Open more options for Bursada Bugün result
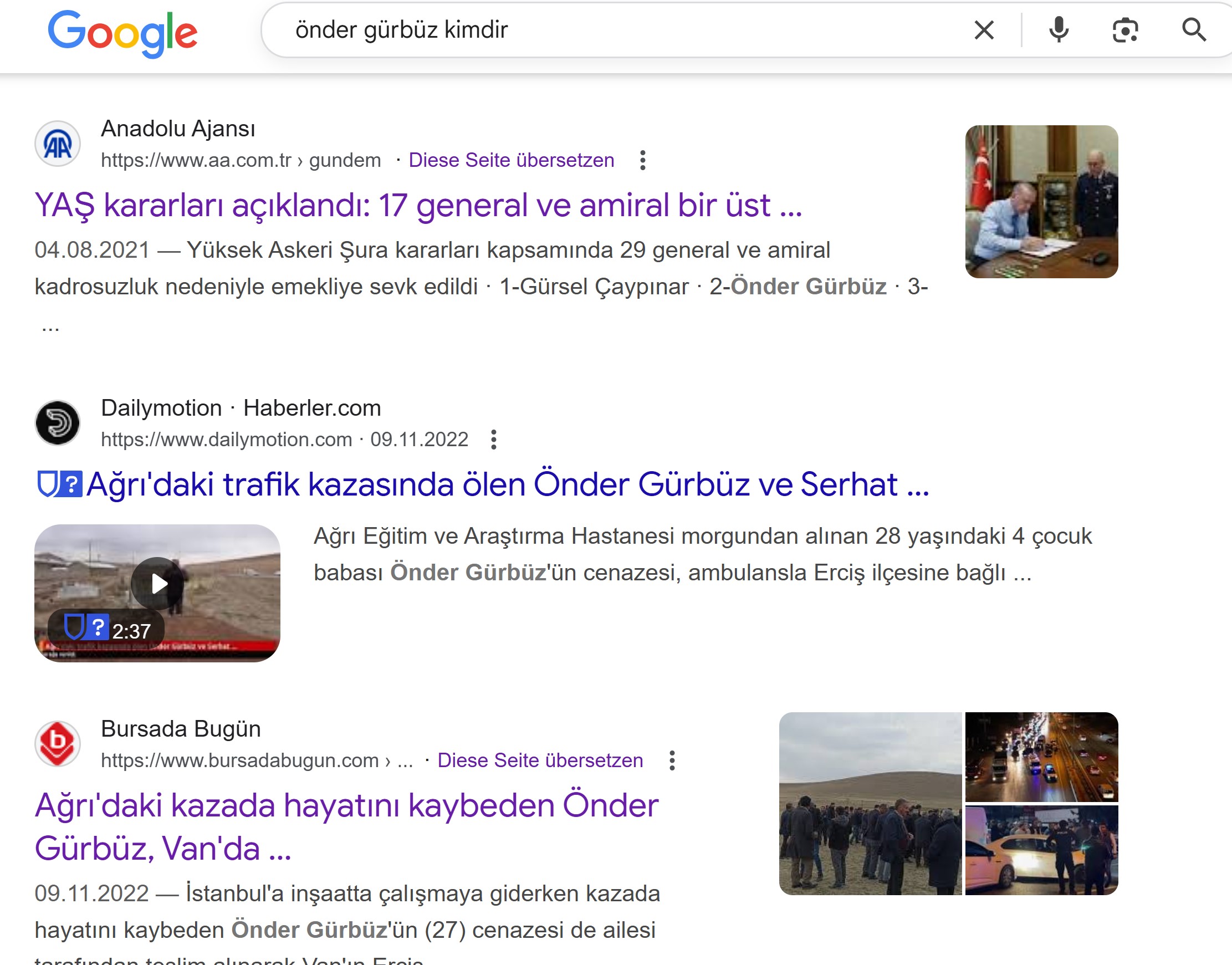This screenshot has height=965, width=1232. [672, 760]
